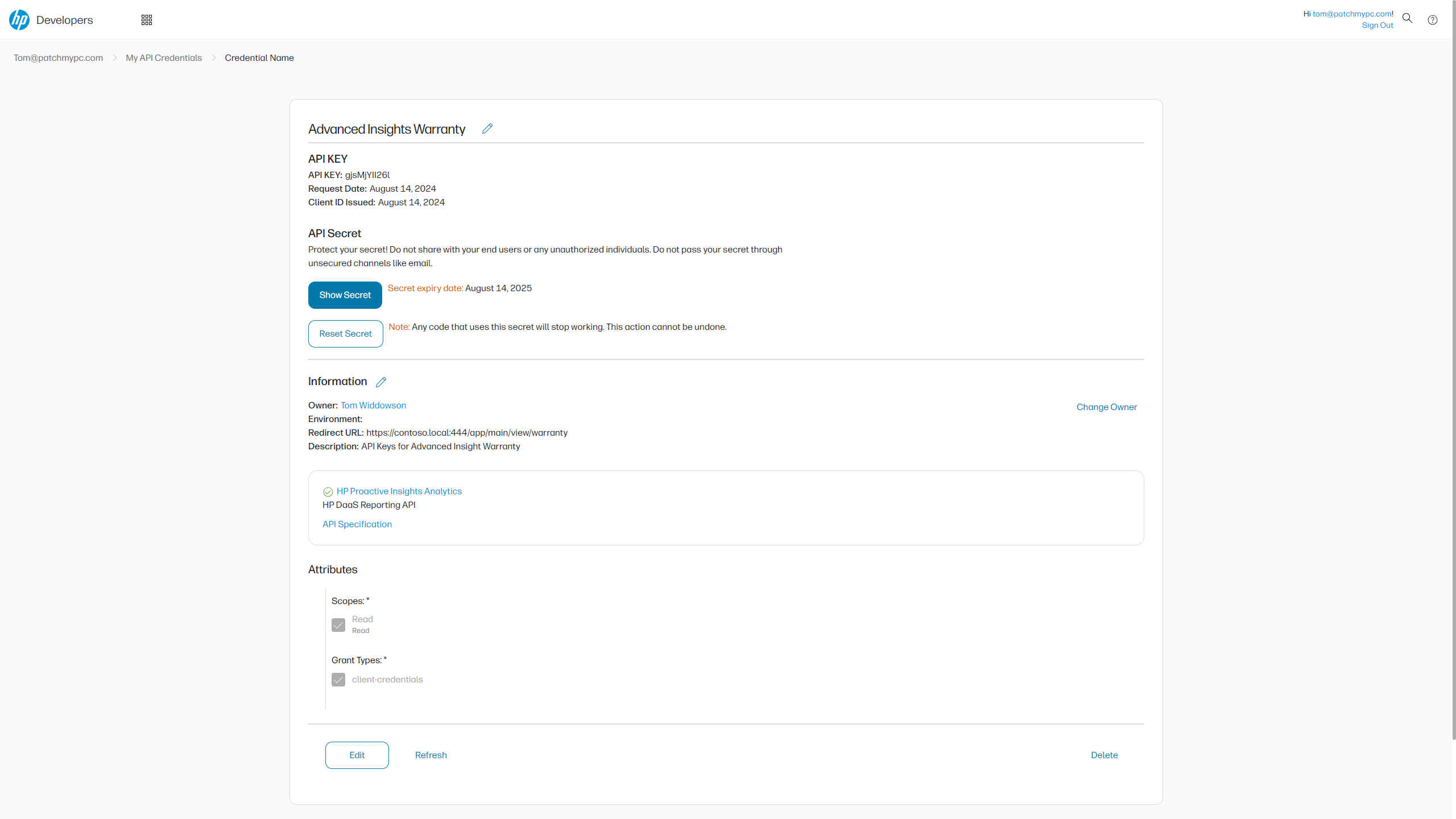Click the search magnifier icon
1456x819 pixels.
tap(1407, 18)
